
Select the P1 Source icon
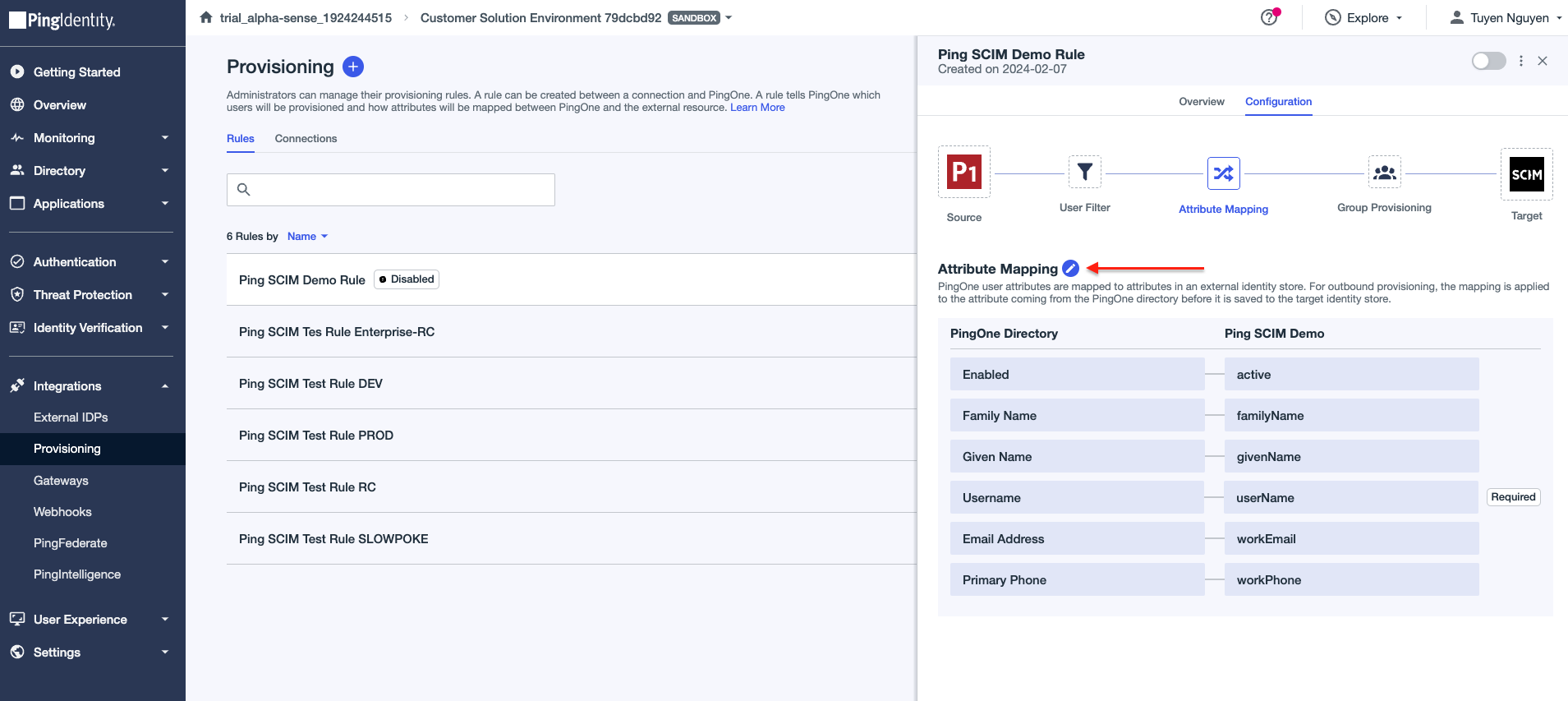[964, 172]
